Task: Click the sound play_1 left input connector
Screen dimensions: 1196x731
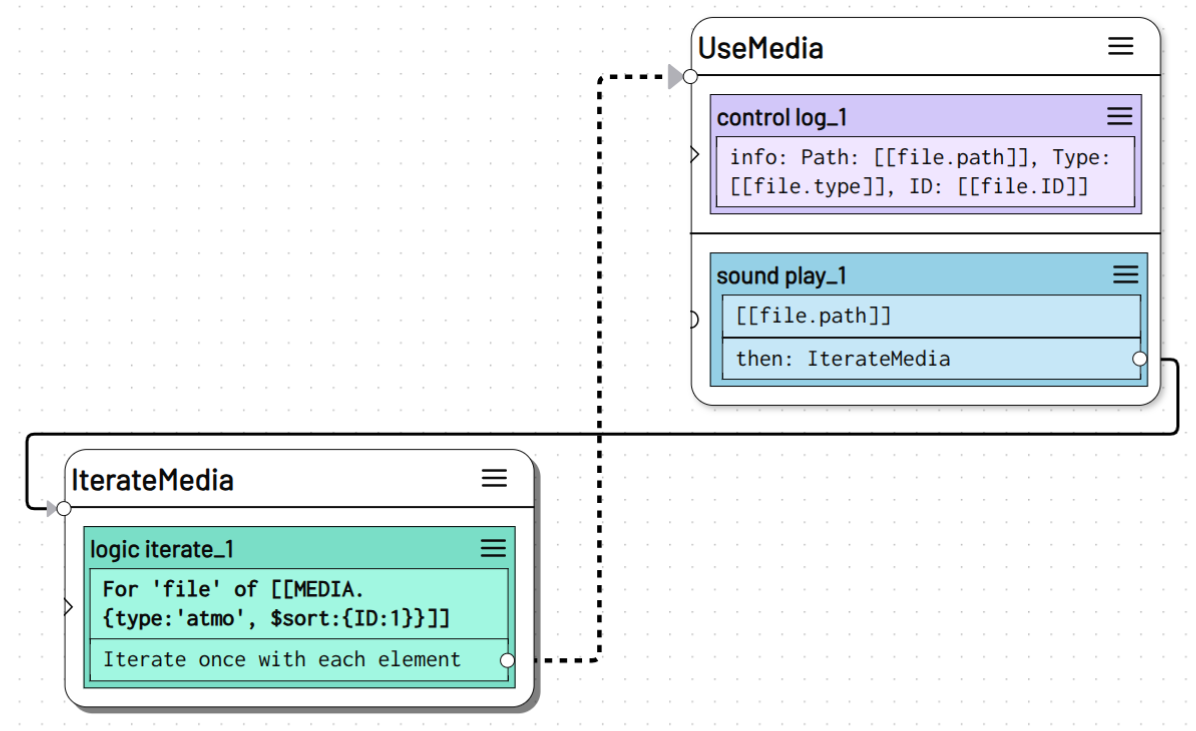Action: (x=694, y=320)
